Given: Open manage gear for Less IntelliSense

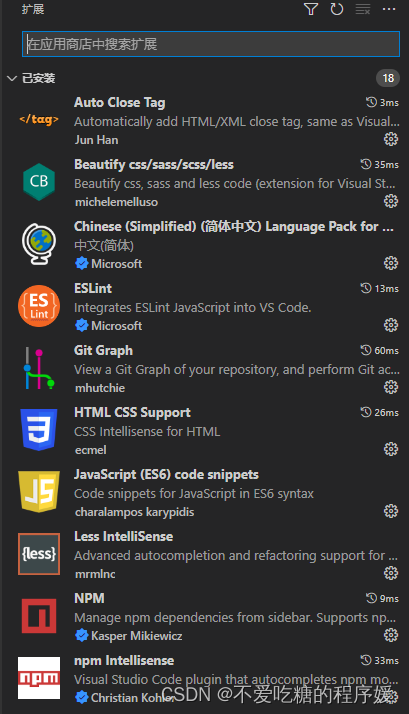Looking at the screenshot, I should [x=391, y=572].
